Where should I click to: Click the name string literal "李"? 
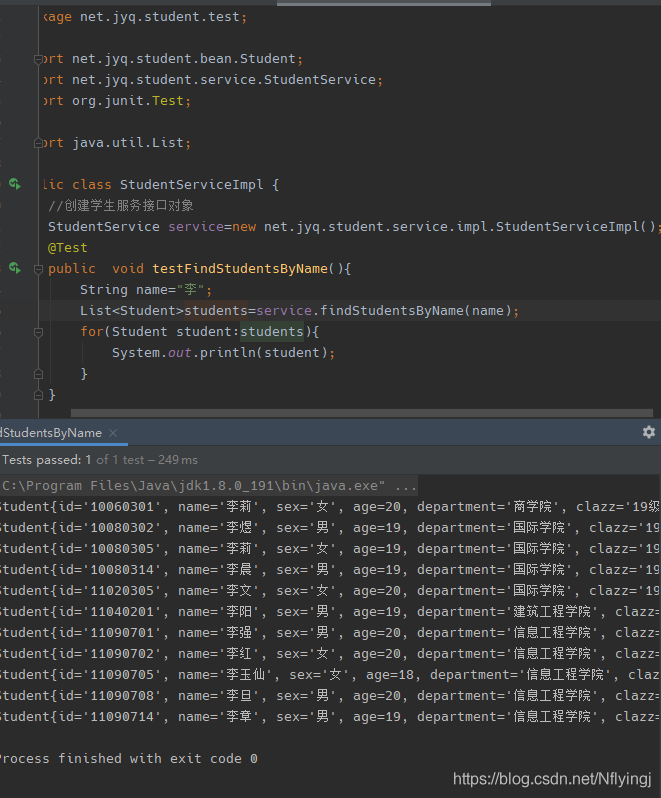click(190, 290)
